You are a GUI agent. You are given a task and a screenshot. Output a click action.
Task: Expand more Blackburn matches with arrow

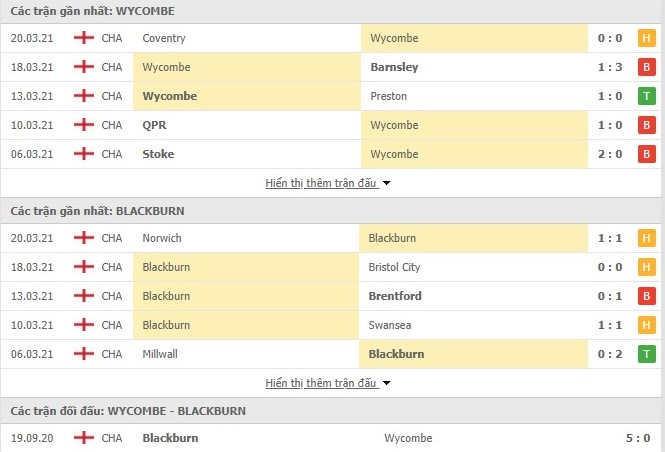[x=386, y=383]
